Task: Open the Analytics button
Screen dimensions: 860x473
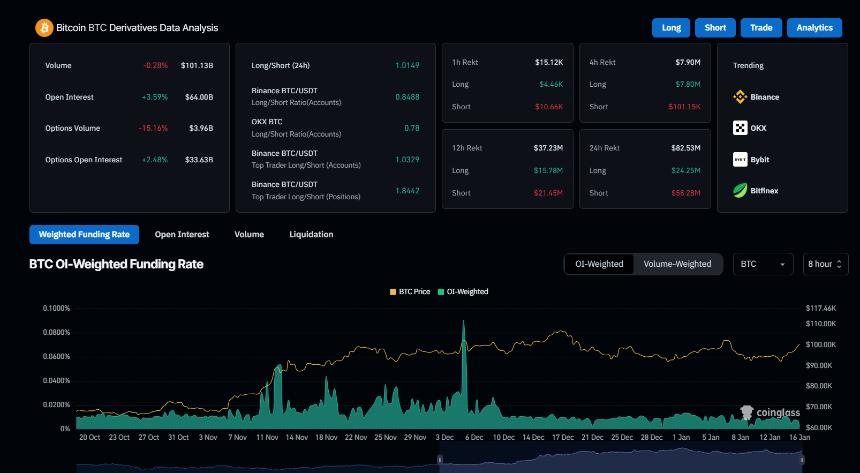Action: point(814,28)
